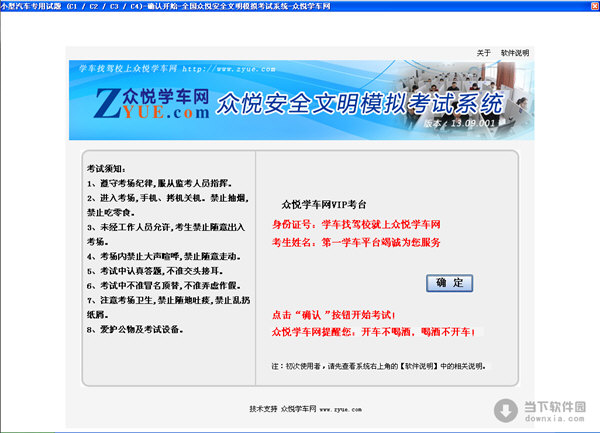Click rule 4 考场内禁止大声喧哗 text
The width and height of the screenshot is (600, 433).
tap(164, 256)
